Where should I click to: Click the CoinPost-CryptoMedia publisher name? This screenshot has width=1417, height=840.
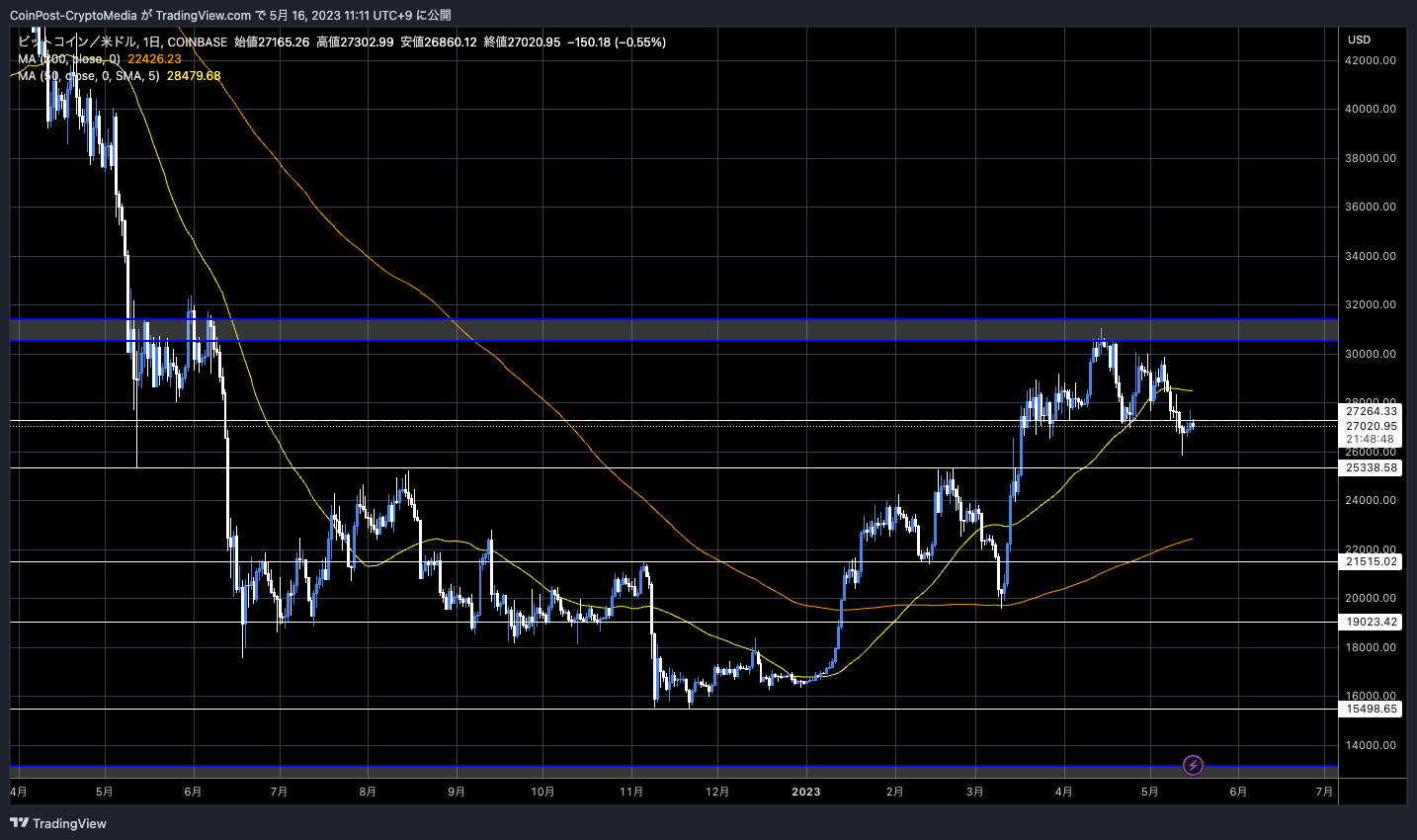point(73,15)
